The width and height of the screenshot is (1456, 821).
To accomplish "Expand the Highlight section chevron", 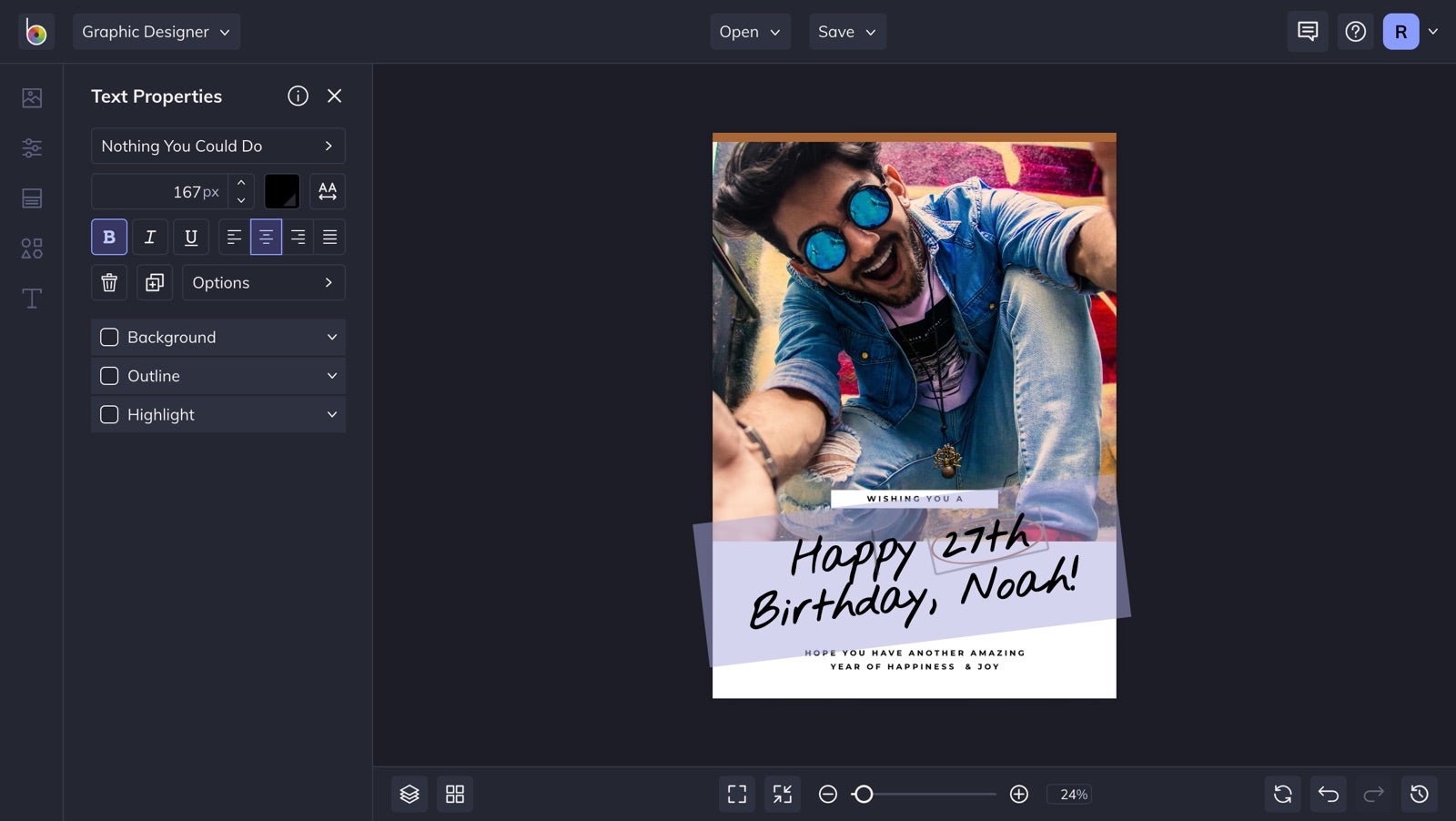I will tap(332, 415).
